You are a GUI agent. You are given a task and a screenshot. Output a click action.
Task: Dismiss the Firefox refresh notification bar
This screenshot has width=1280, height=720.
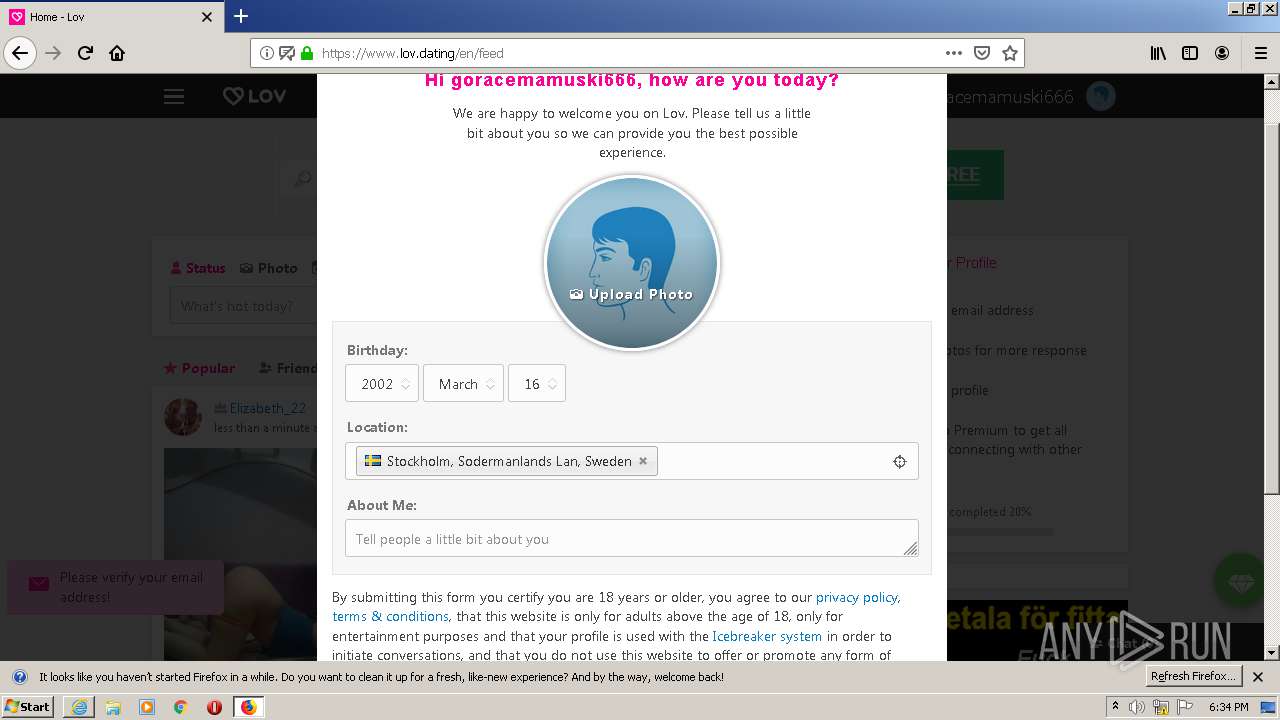(x=1258, y=677)
